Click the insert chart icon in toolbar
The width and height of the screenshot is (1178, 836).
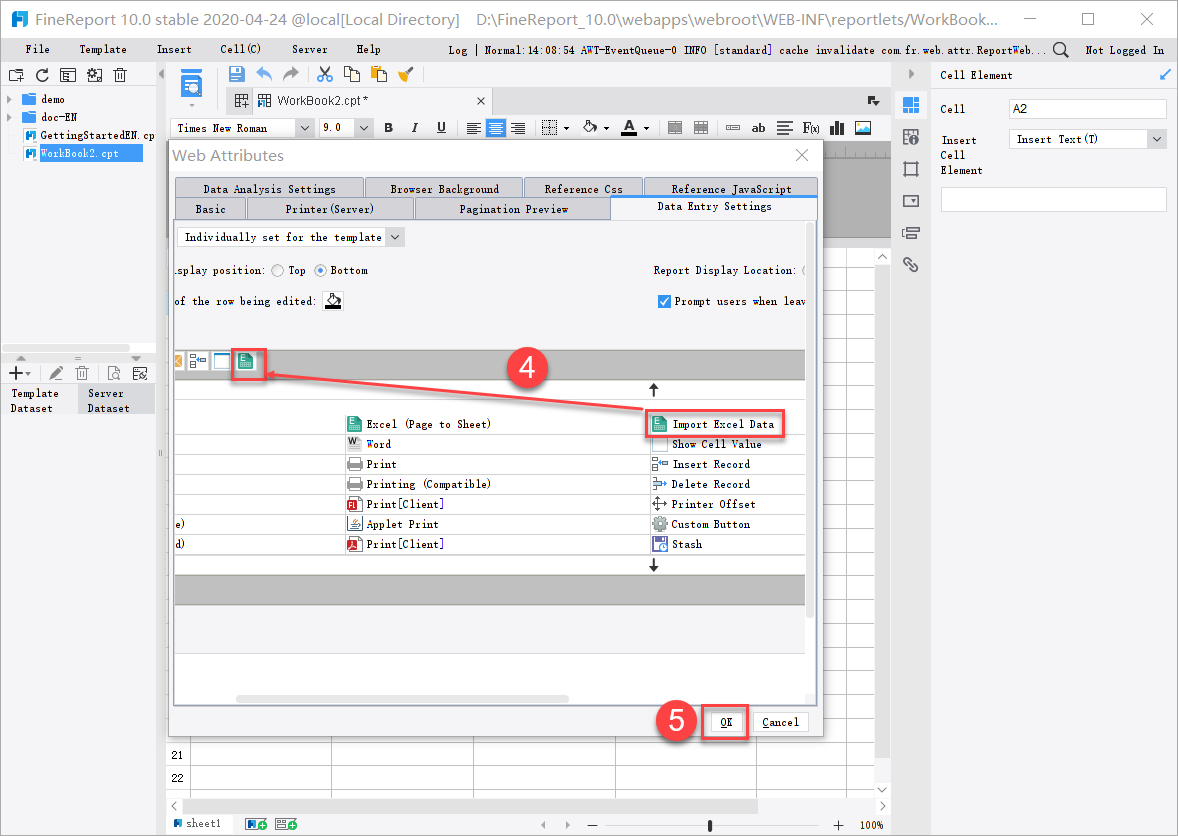pyautogui.click(x=837, y=128)
